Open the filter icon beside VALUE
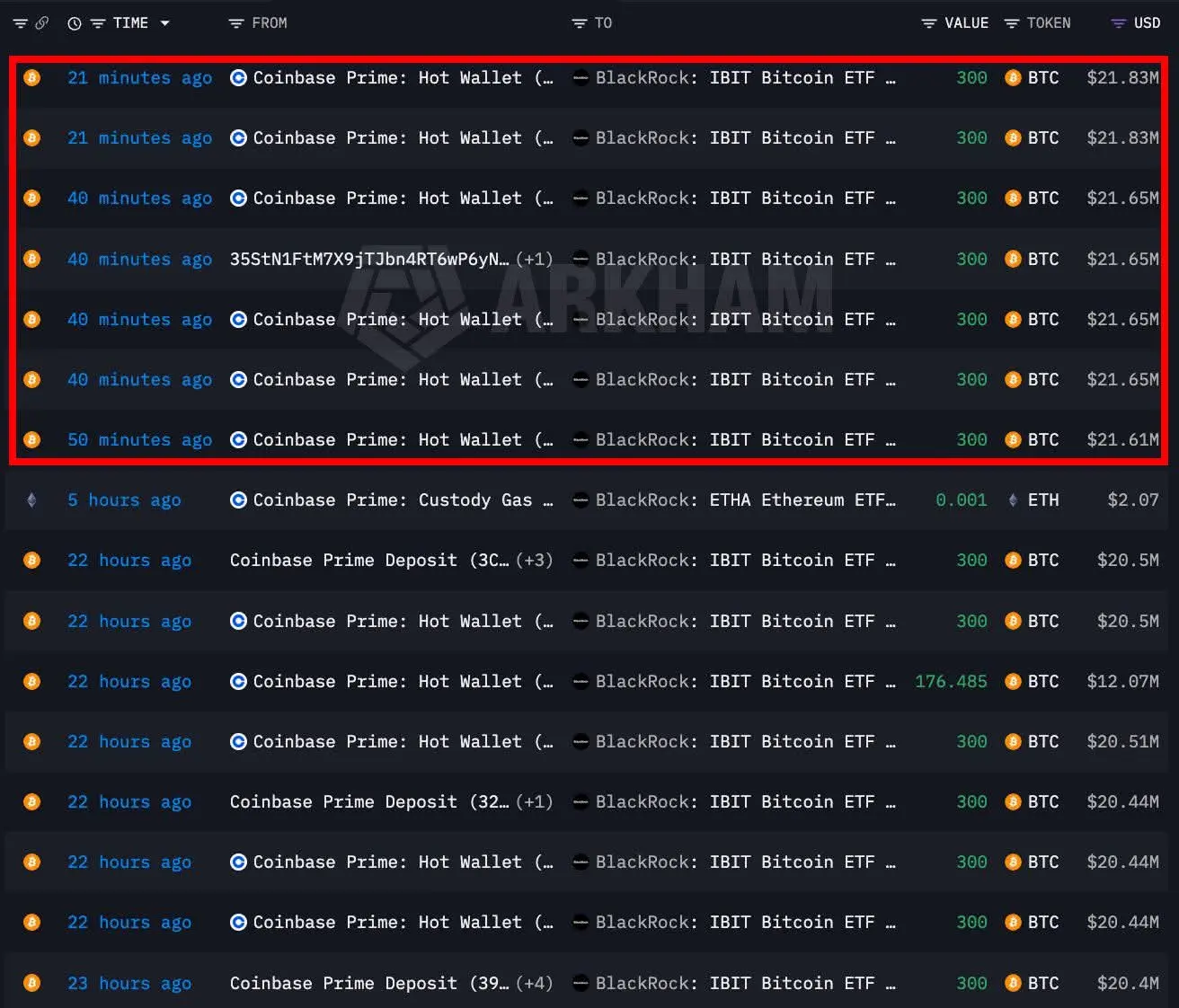 click(x=929, y=23)
